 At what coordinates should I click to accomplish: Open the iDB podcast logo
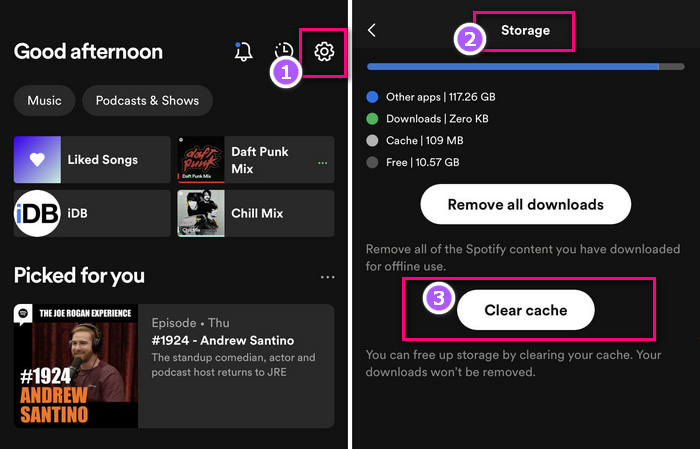(37, 213)
